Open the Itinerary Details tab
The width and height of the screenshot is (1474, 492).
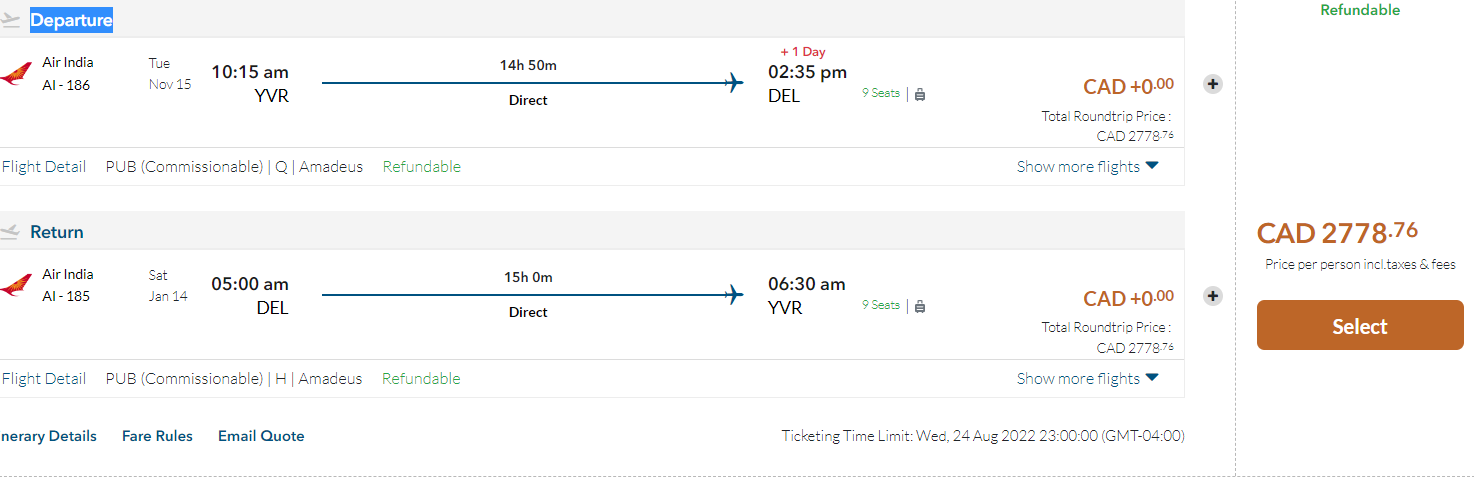coord(49,436)
